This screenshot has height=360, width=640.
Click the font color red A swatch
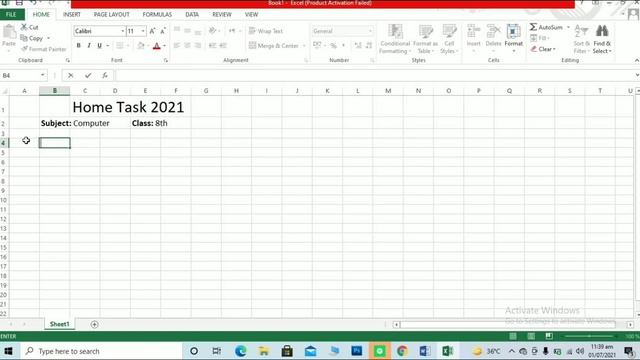pyautogui.click(x=157, y=46)
